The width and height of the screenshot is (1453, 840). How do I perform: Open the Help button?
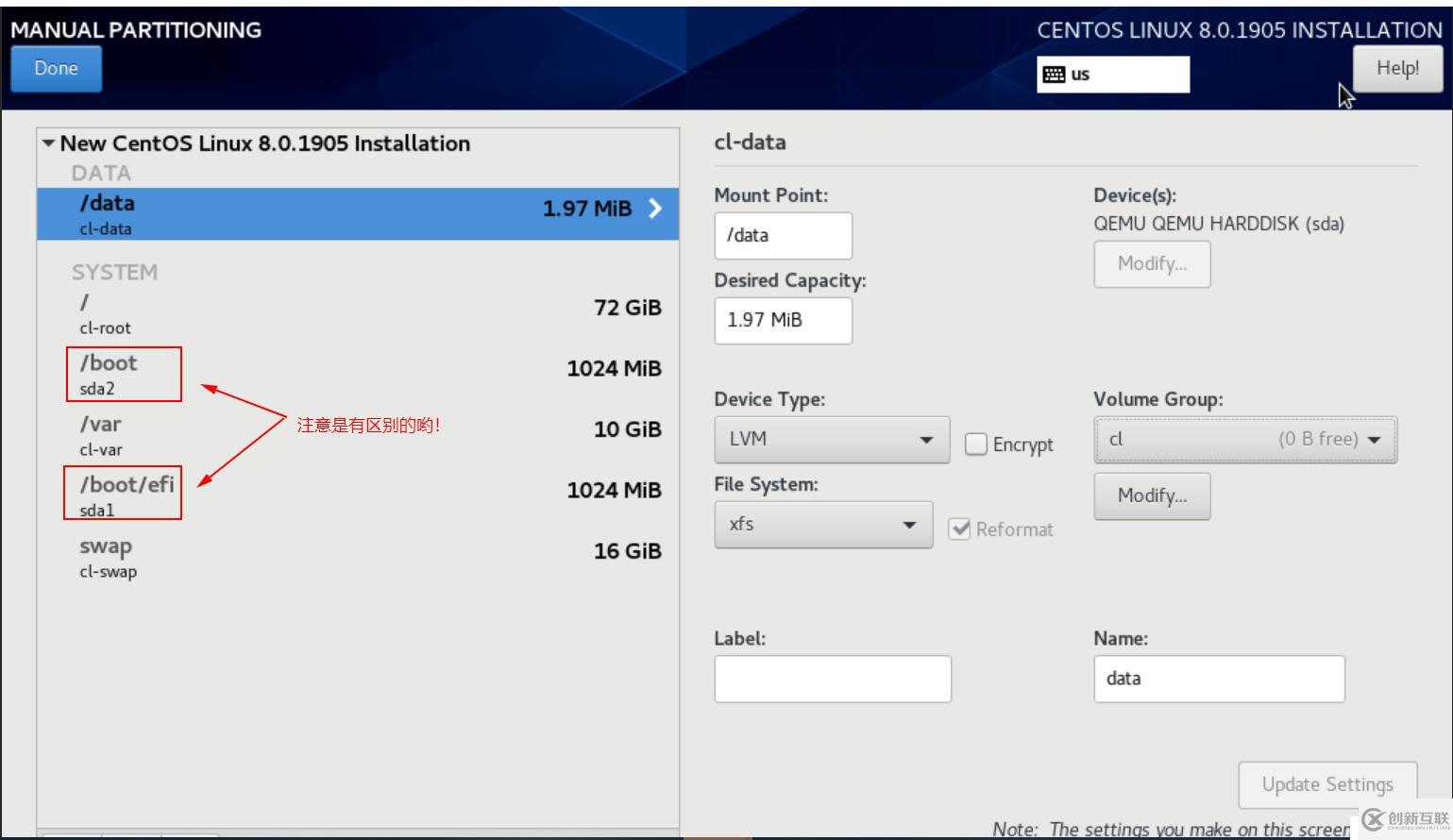pyautogui.click(x=1397, y=69)
